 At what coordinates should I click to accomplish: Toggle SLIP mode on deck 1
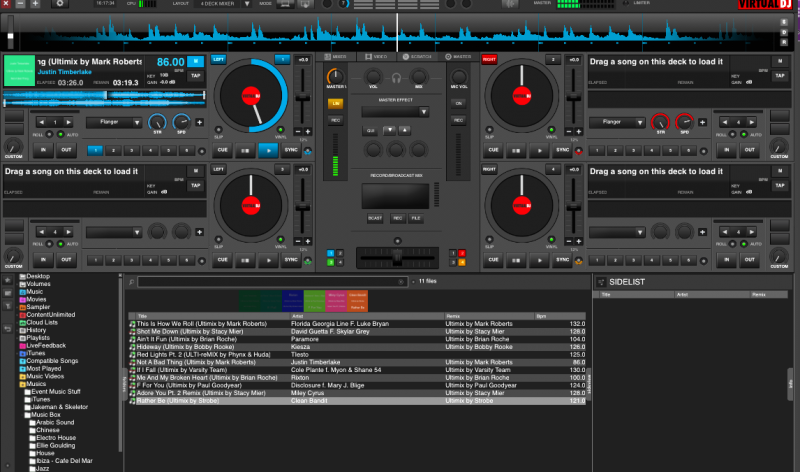click(218, 130)
